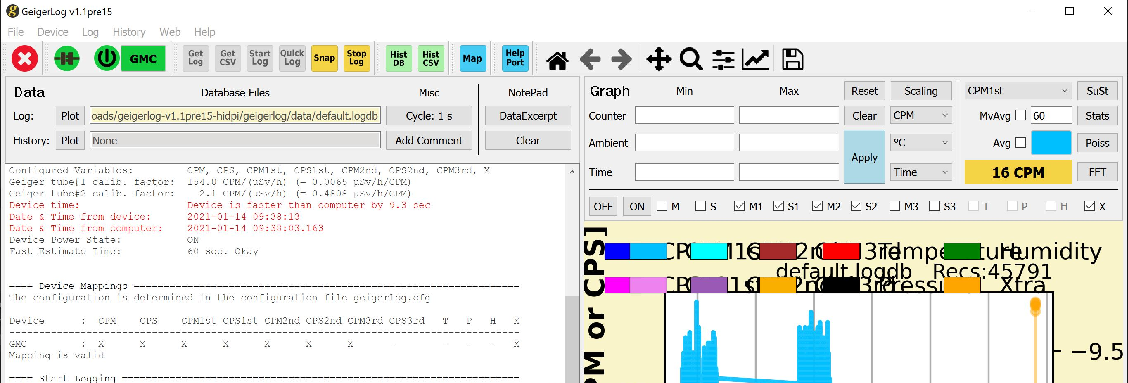The image size is (1128, 383).
Task: Click the red X exit icon
Action: coord(25,59)
